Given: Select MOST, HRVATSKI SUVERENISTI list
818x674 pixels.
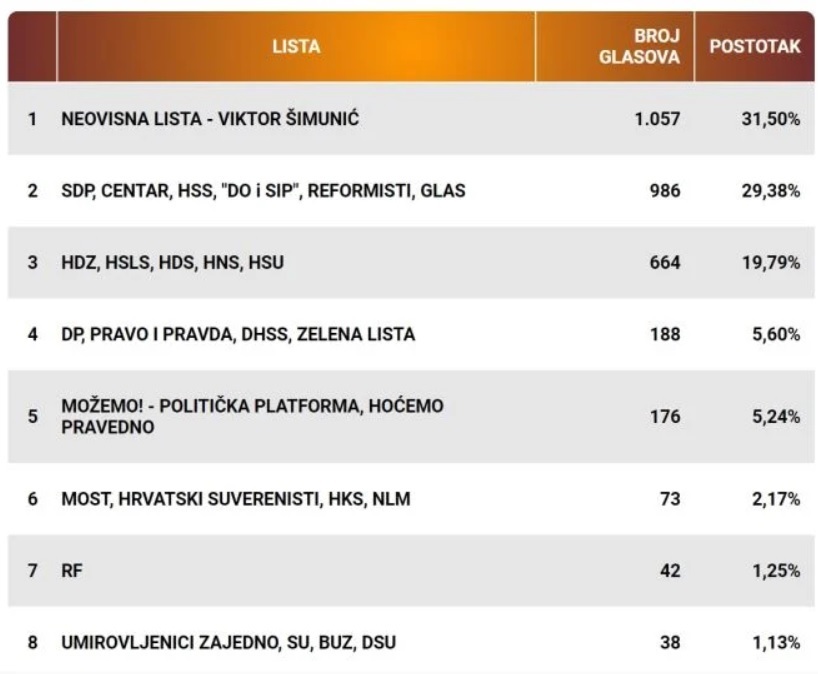Looking at the screenshot, I should tap(236, 499).
